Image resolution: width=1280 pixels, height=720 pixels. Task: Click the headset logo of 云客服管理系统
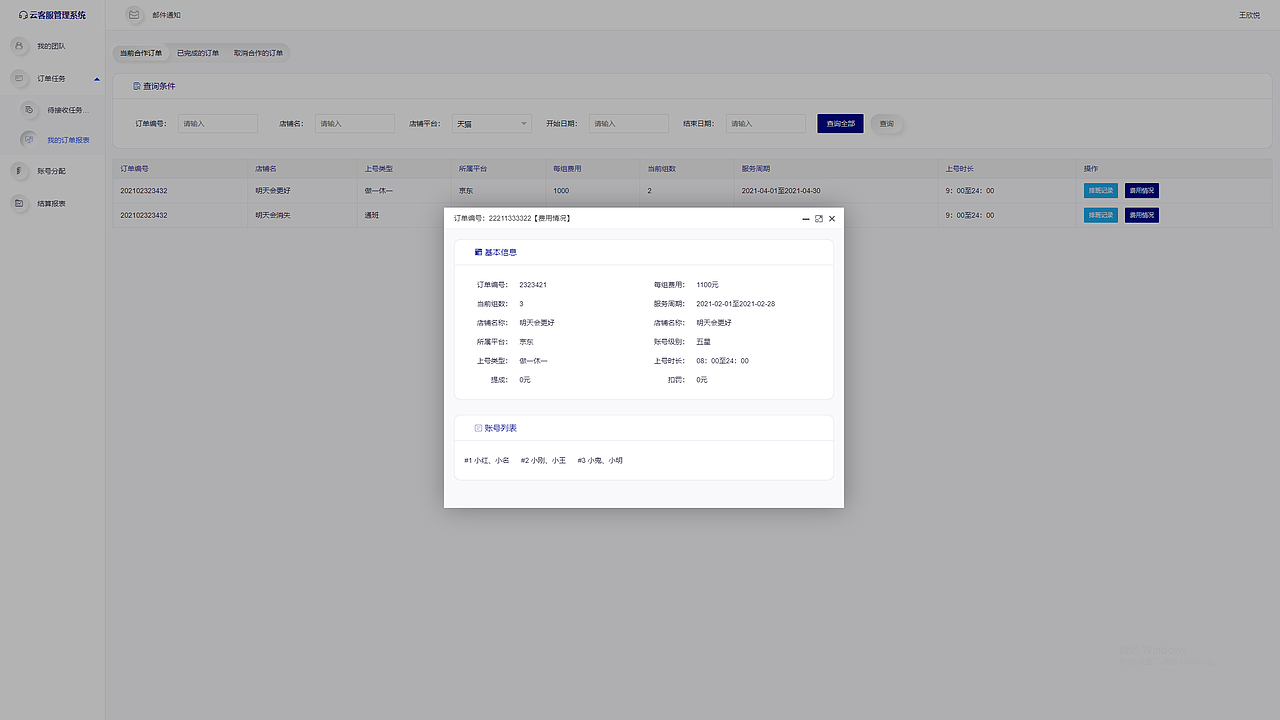23,16
